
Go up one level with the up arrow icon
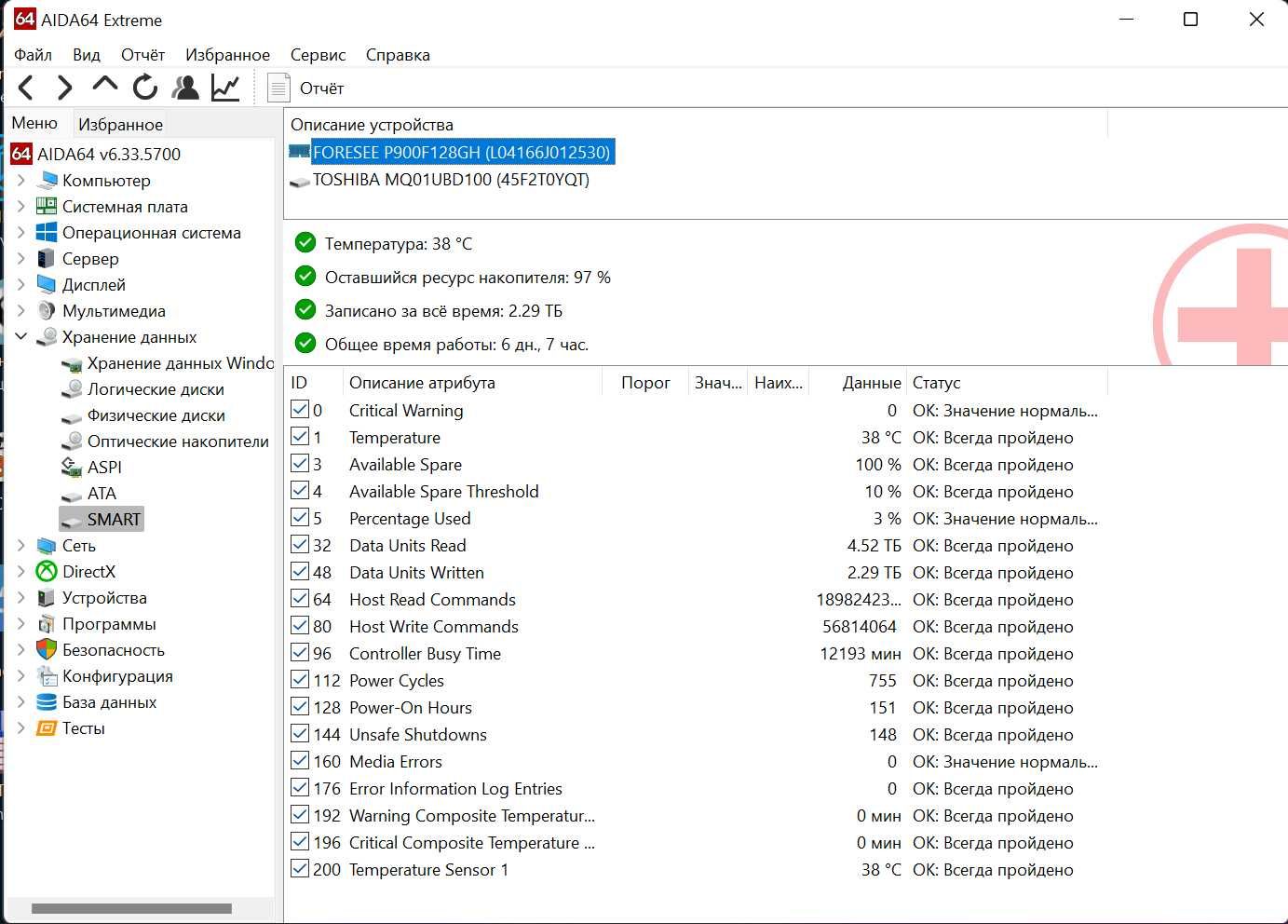tap(105, 85)
